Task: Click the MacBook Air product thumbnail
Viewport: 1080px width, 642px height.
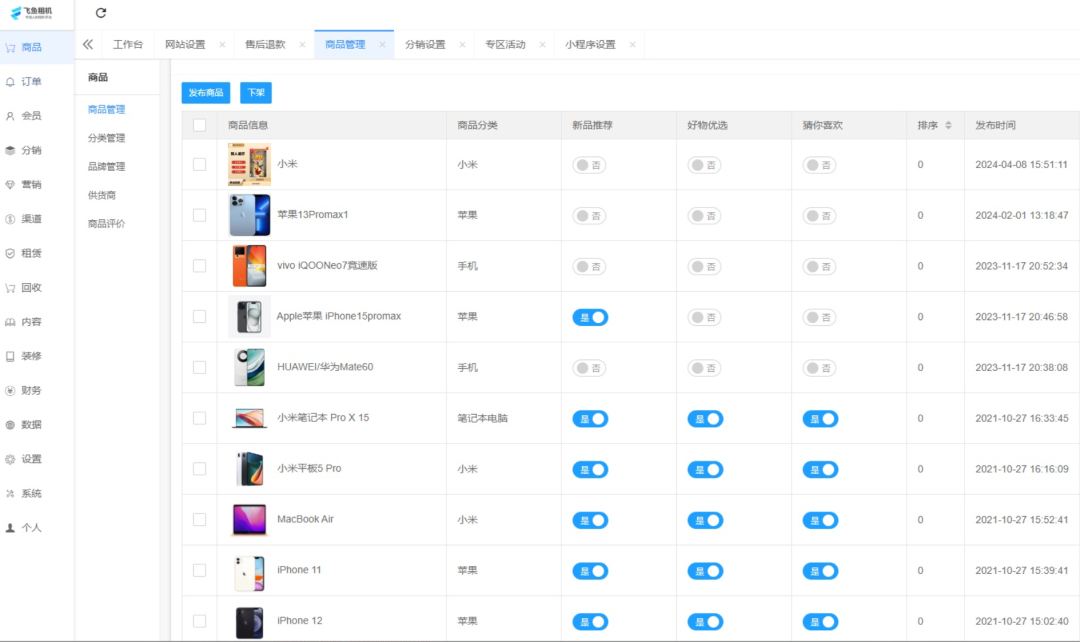Action: (249, 520)
